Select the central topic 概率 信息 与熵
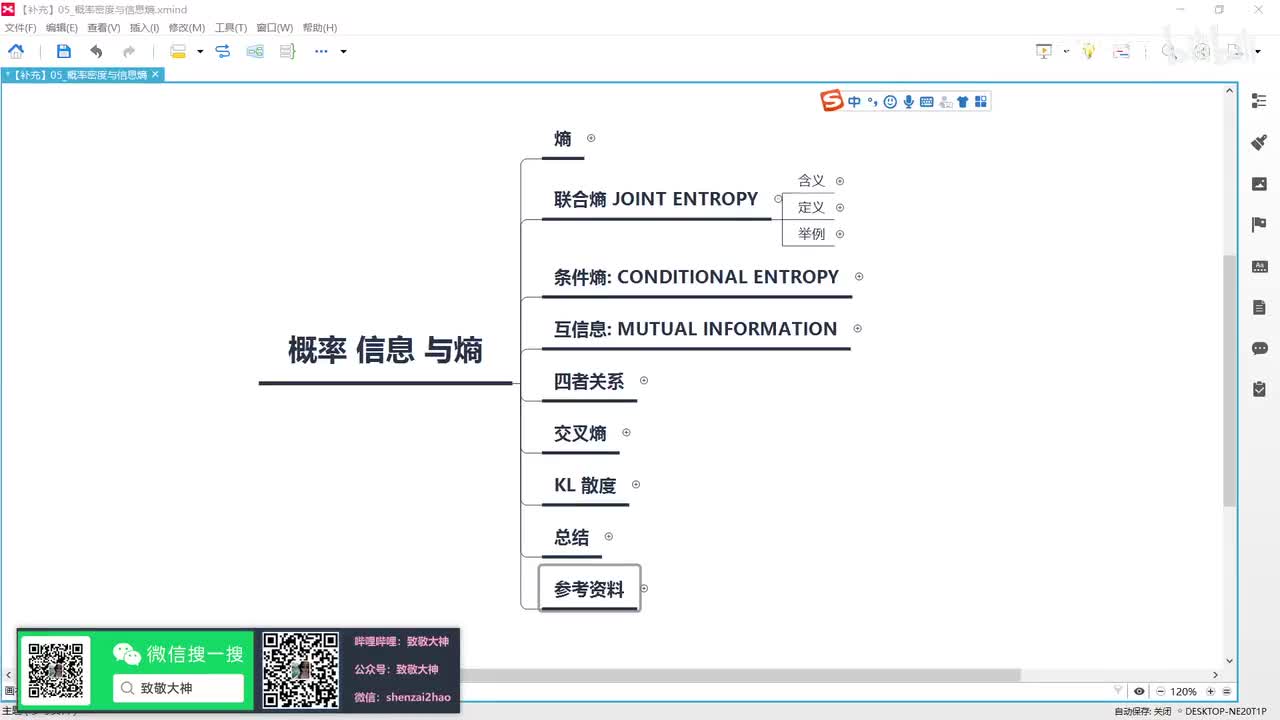This screenshot has height=720, width=1280. (386, 351)
